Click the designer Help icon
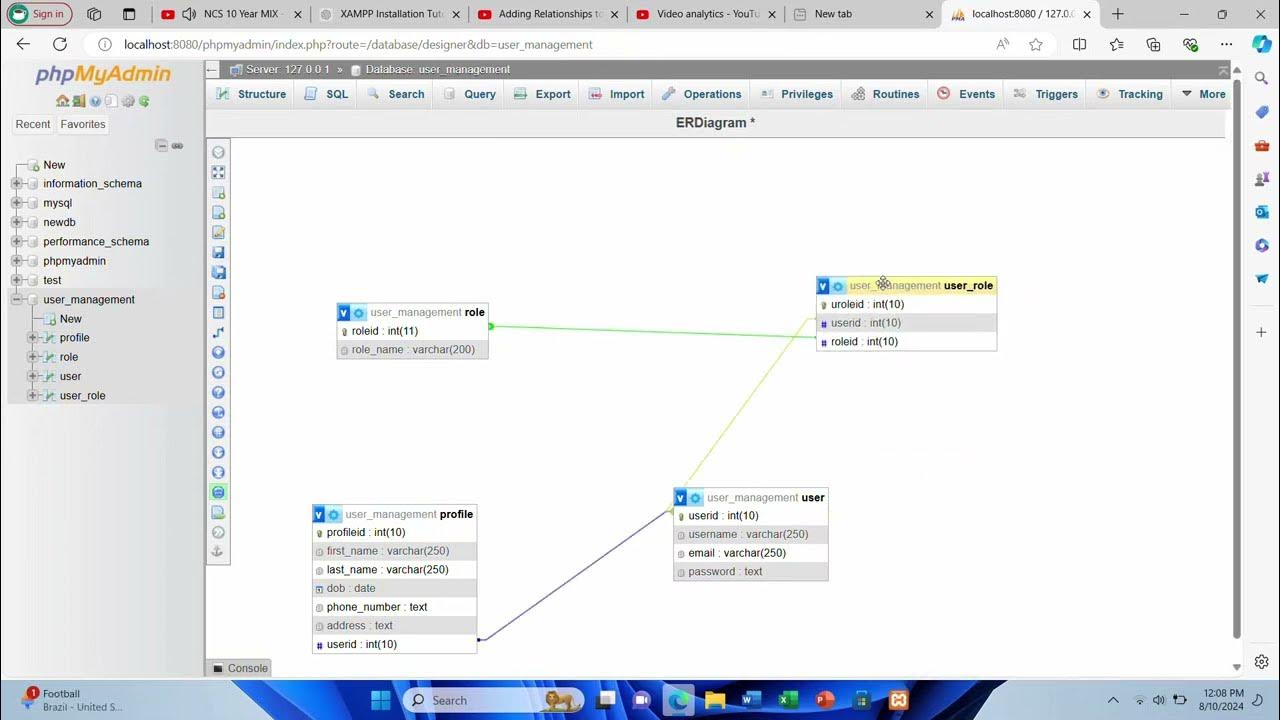 pyautogui.click(x=218, y=392)
